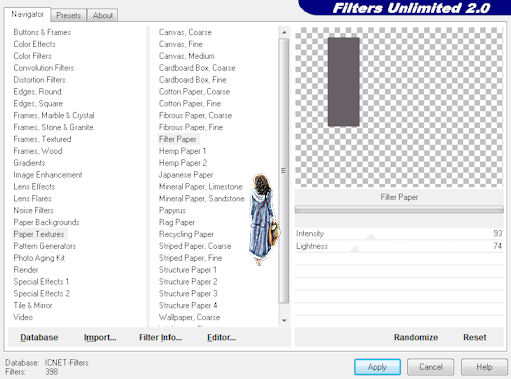Click the scrollbar down arrow in filter list

[284, 321]
